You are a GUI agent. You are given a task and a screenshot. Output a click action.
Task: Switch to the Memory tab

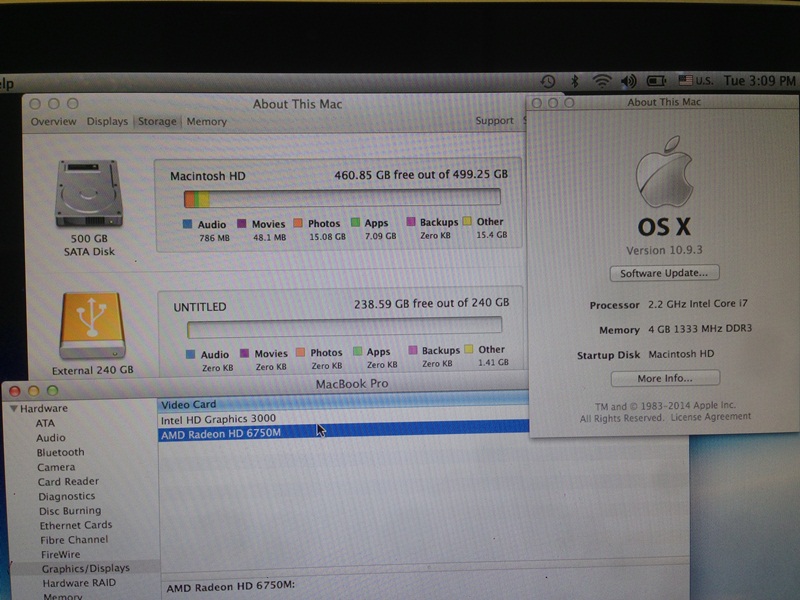[x=207, y=121]
